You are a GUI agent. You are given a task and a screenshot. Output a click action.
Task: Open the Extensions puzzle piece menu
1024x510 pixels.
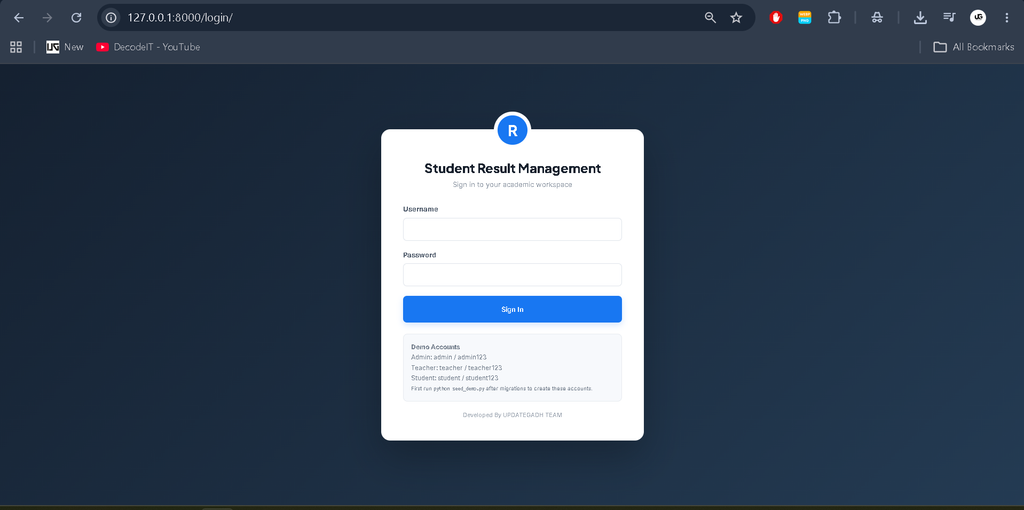pyautogui.click(x=834, y=18)
